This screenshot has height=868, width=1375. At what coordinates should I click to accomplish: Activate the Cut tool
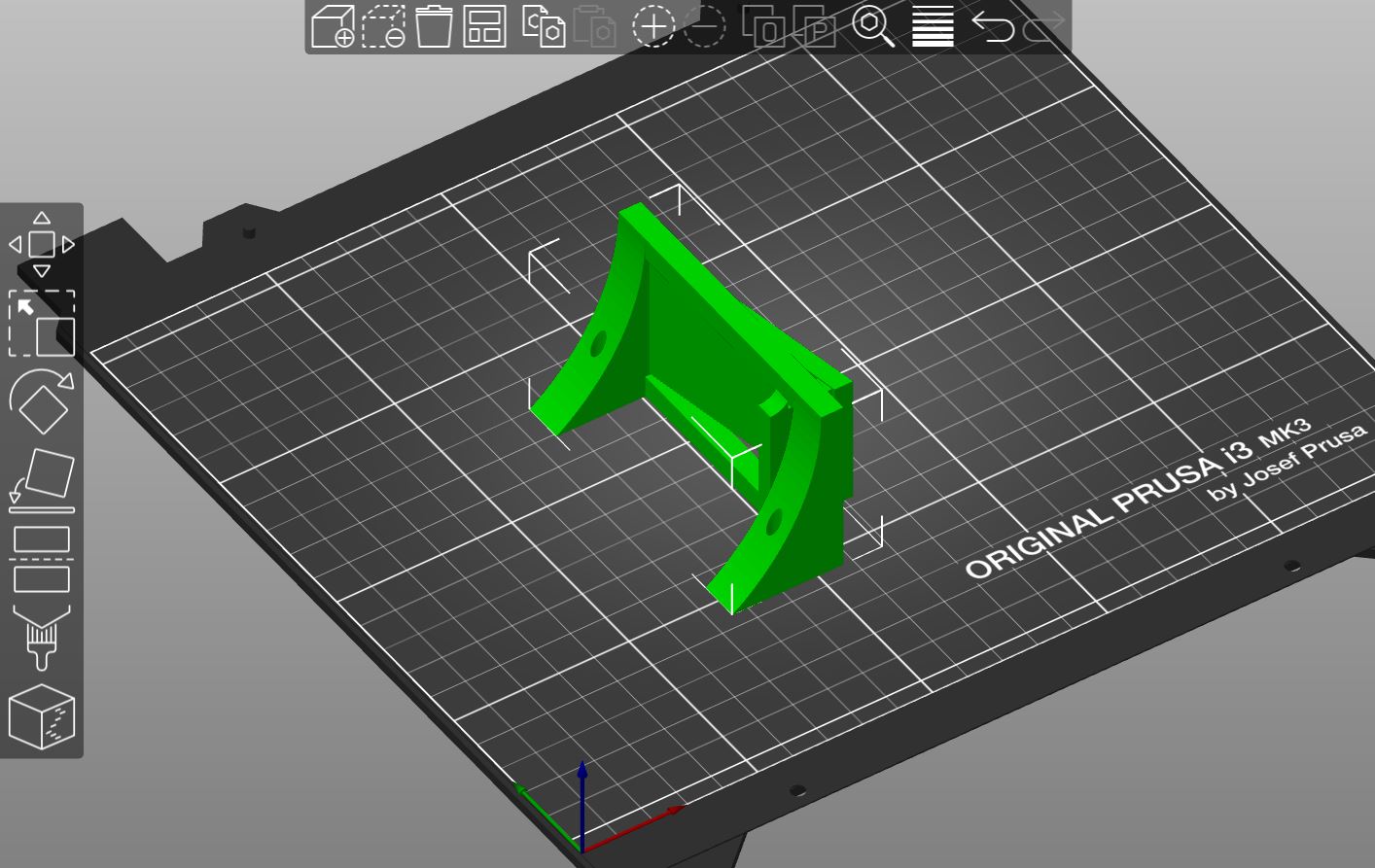click(42, 559)
